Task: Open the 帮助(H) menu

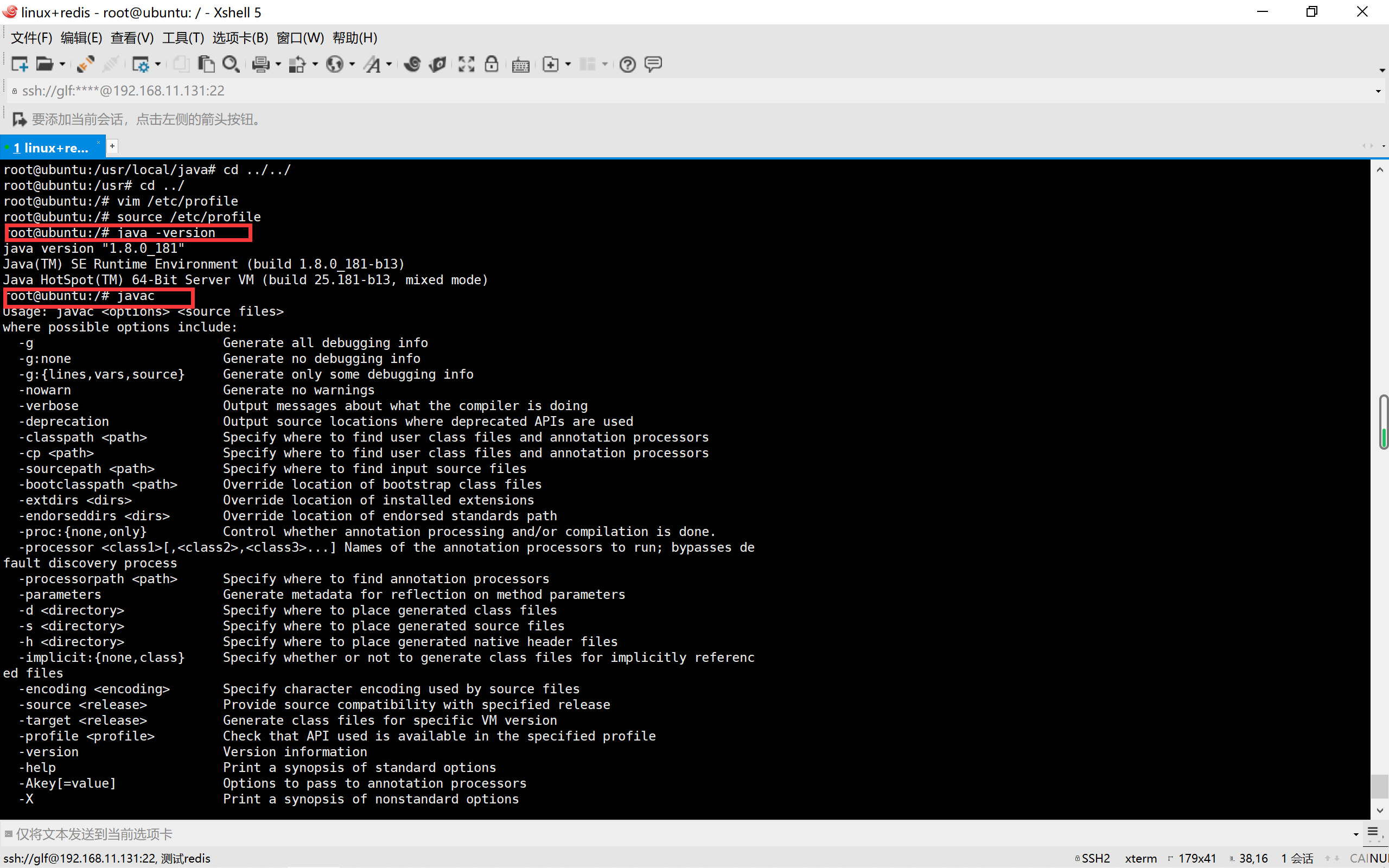Action: click(x=355, y=38)
